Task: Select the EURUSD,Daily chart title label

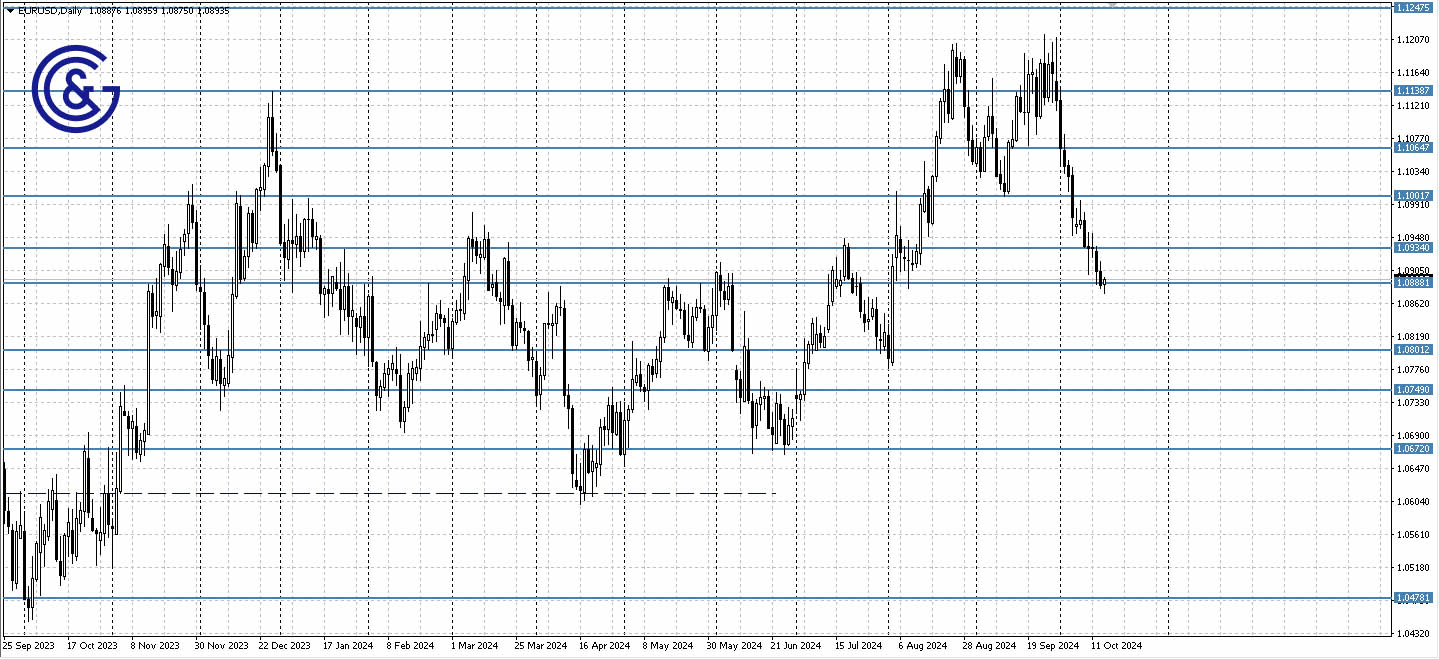Action: (48, 10)
